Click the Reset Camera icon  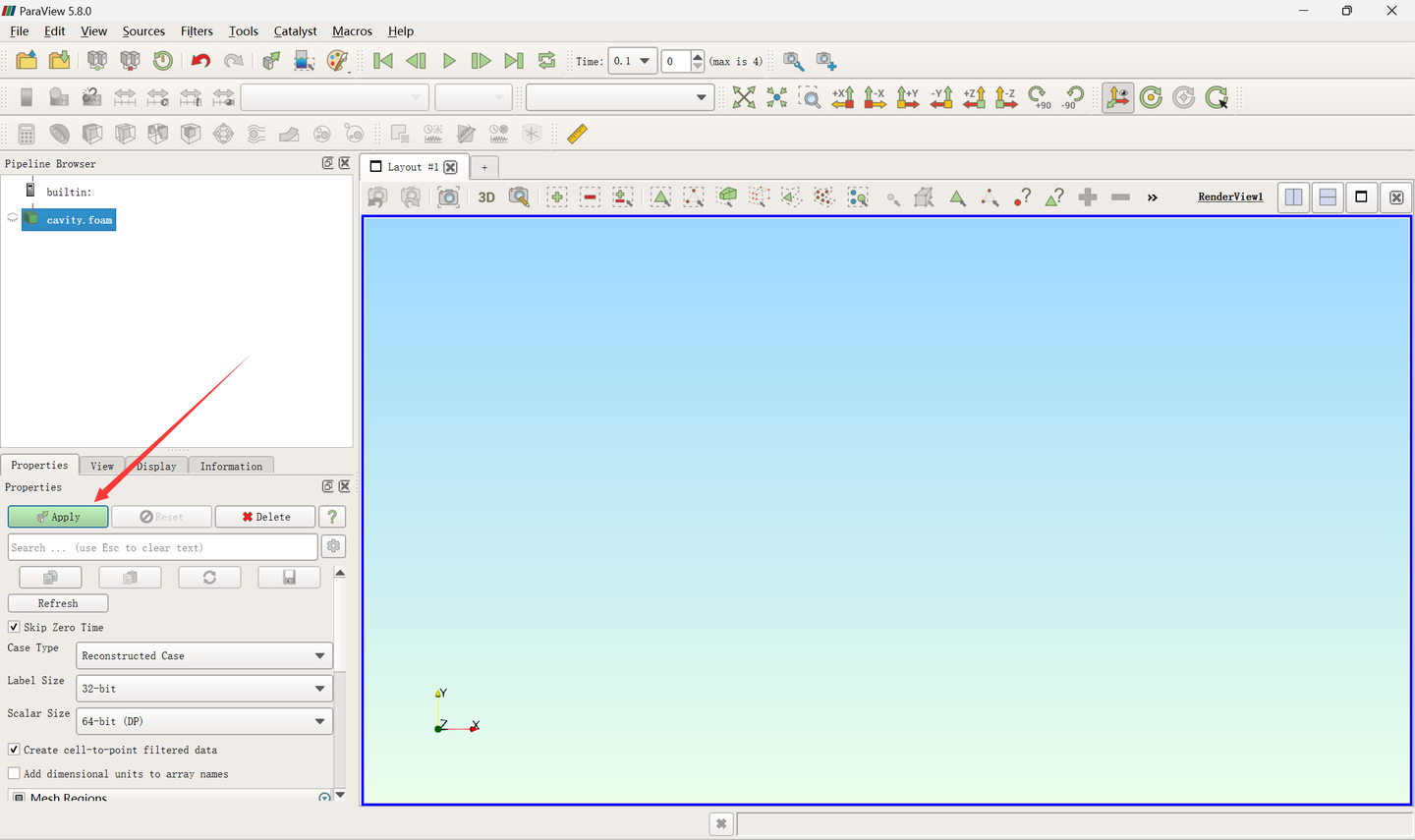point(744,97)
